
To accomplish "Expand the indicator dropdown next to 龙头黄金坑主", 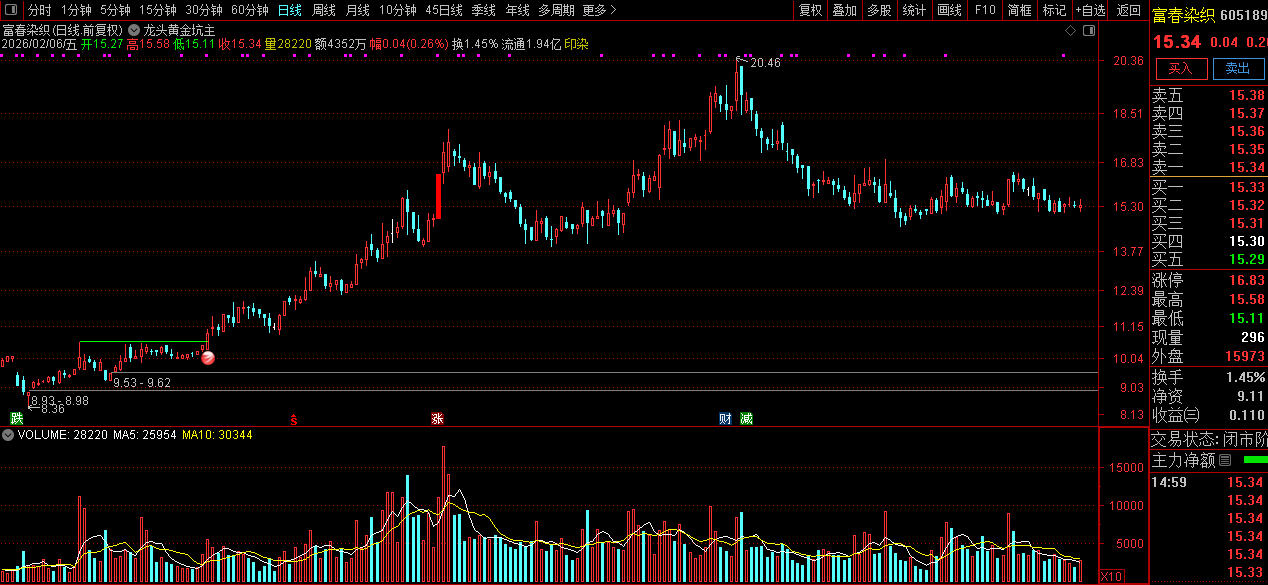I will (x=135, y=30).
